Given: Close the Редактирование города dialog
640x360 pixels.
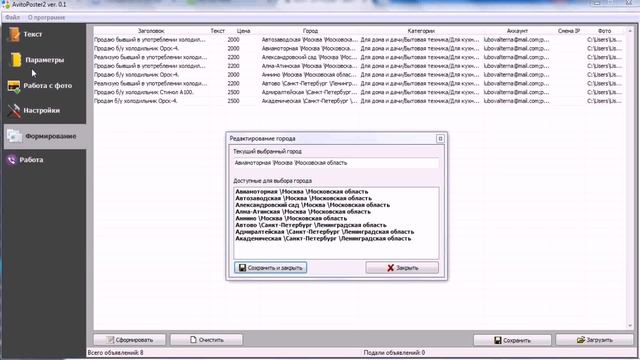Looking at the screenshot, I should (x=440, y=139).
